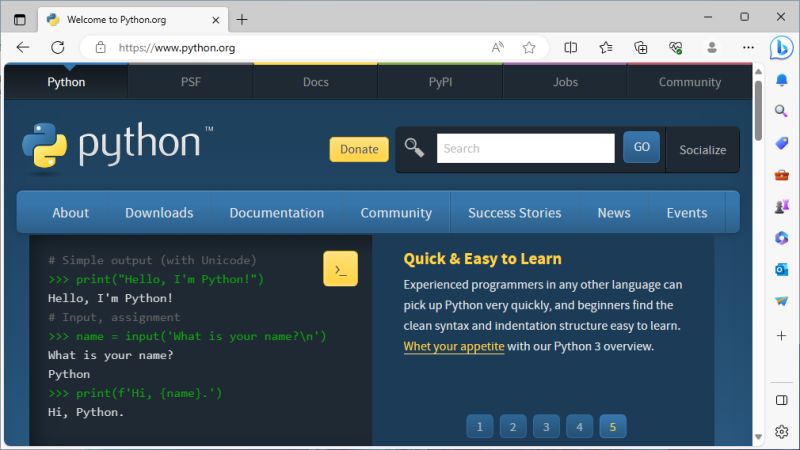The image size is (800, 450).
Task: Add a sidebar app with plus
Action: (781, 336)
